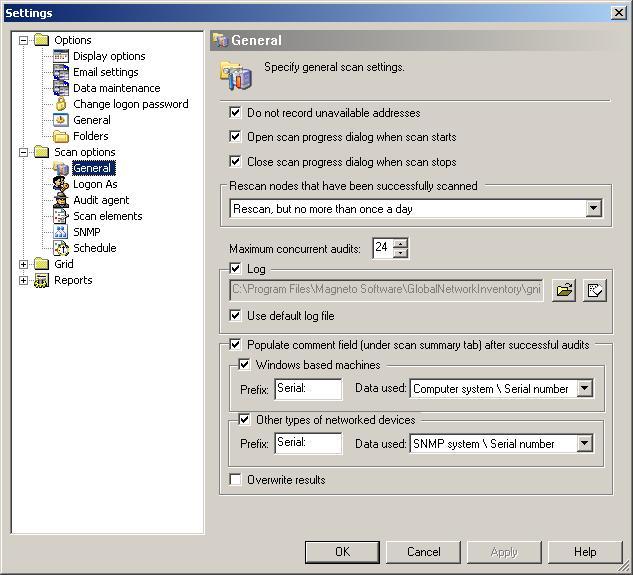The image size is (633, 575).
Task: Select Data maintenance in tree
Action: (117, 88)
